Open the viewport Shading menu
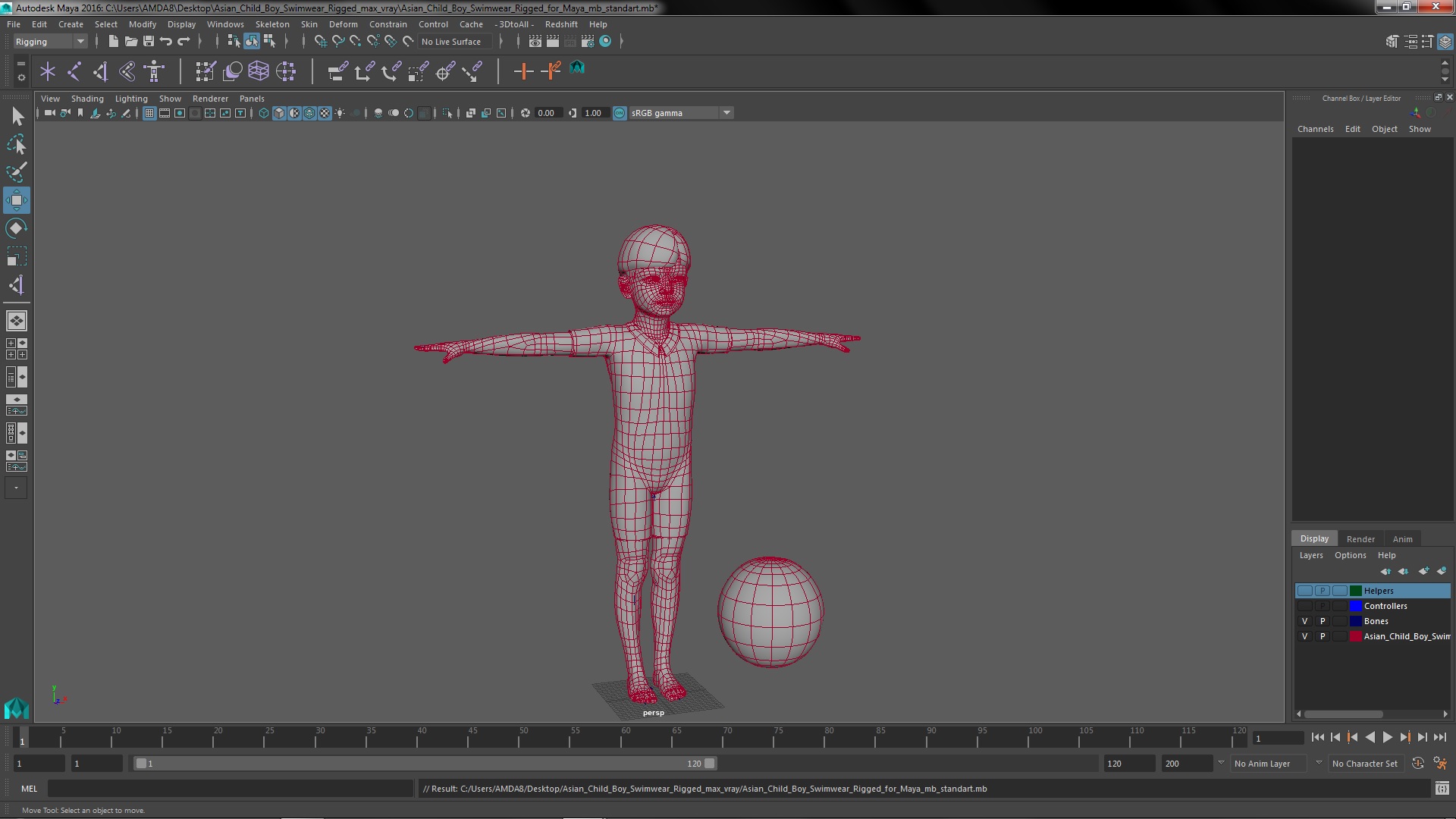The width and height of the screenshot is (1456, 819). click(87, 99)
